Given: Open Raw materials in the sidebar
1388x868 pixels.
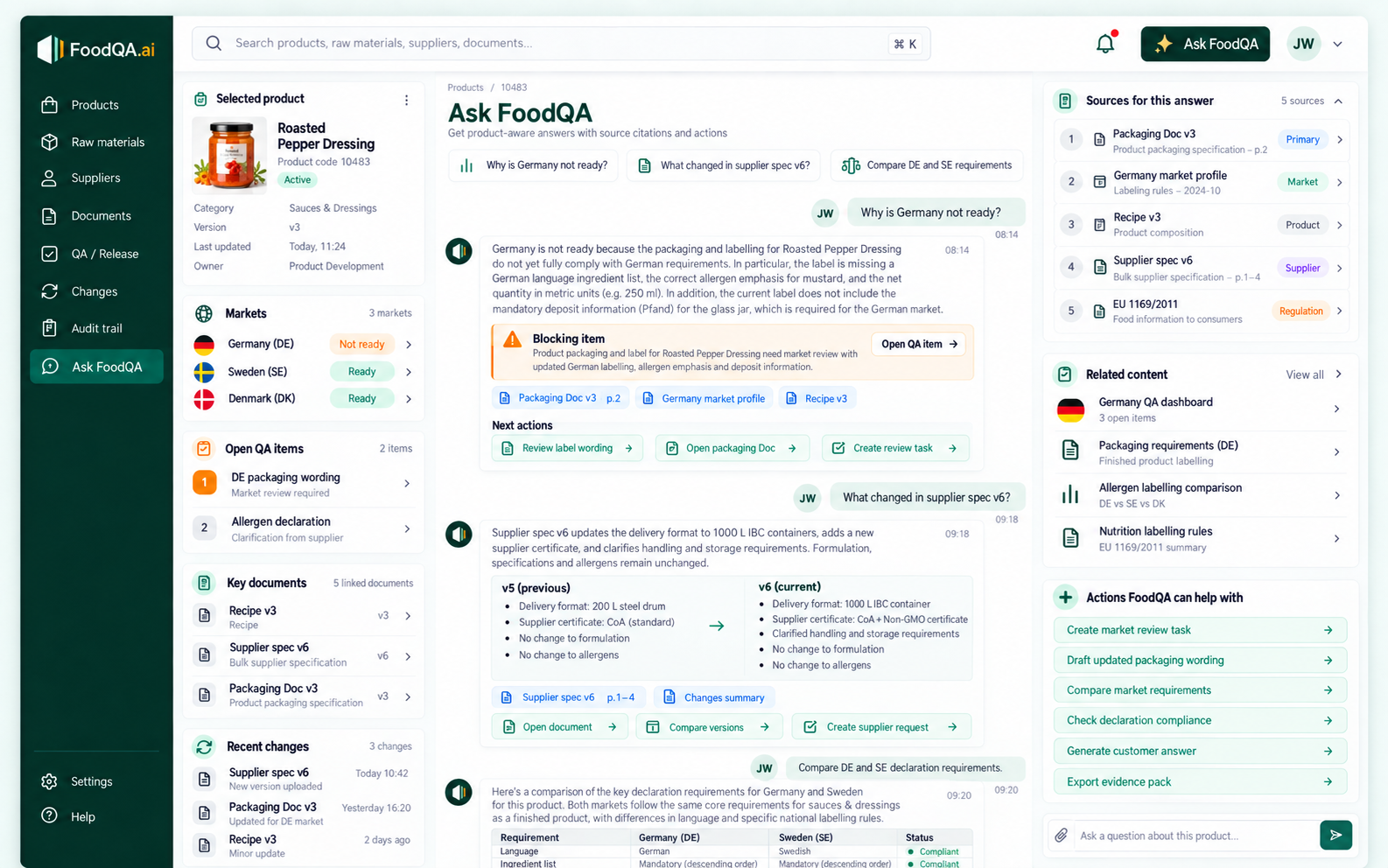Looking at the screenshot, I should point(96,142).
